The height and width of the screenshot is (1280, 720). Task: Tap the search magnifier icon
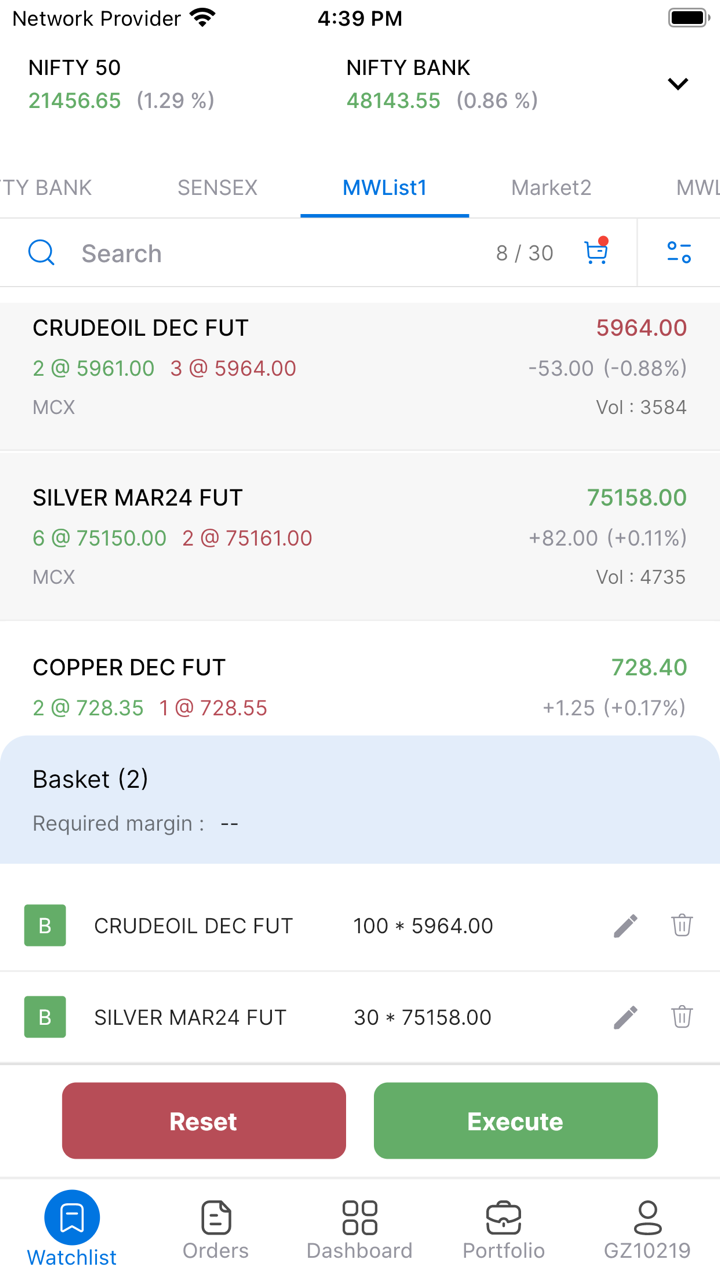point(42,252)
